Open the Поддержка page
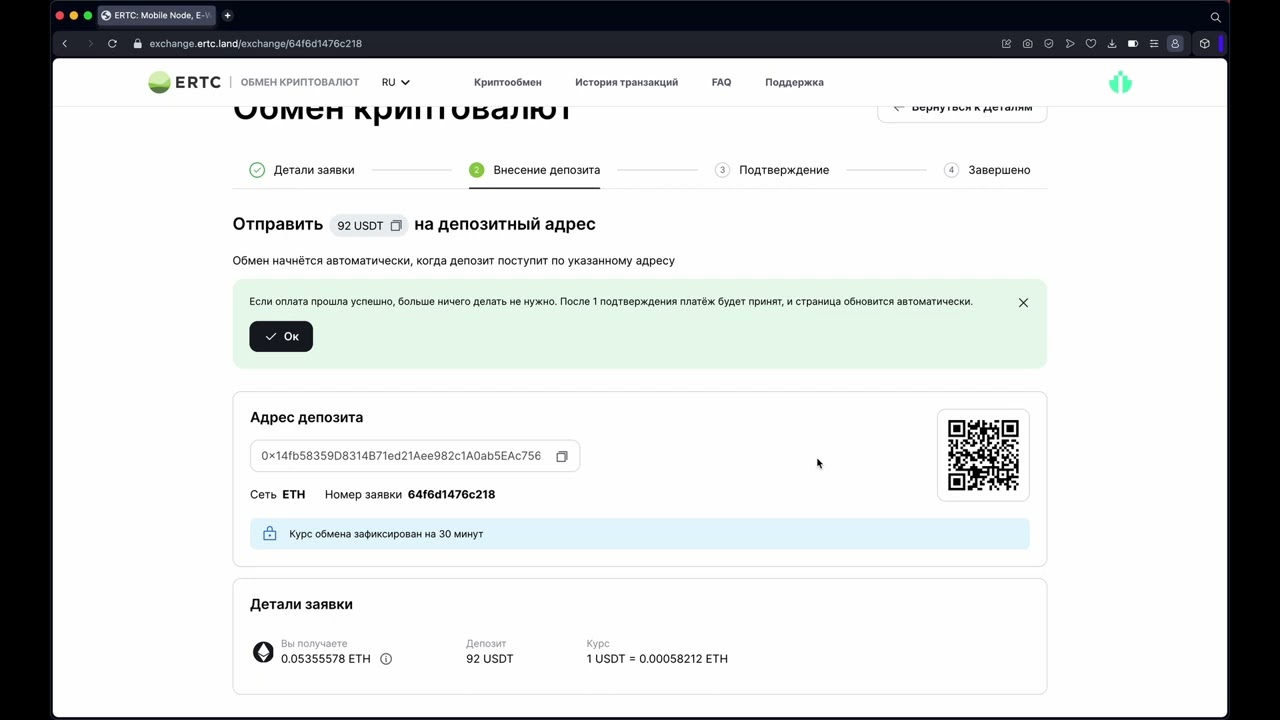 tap(794, 82)
